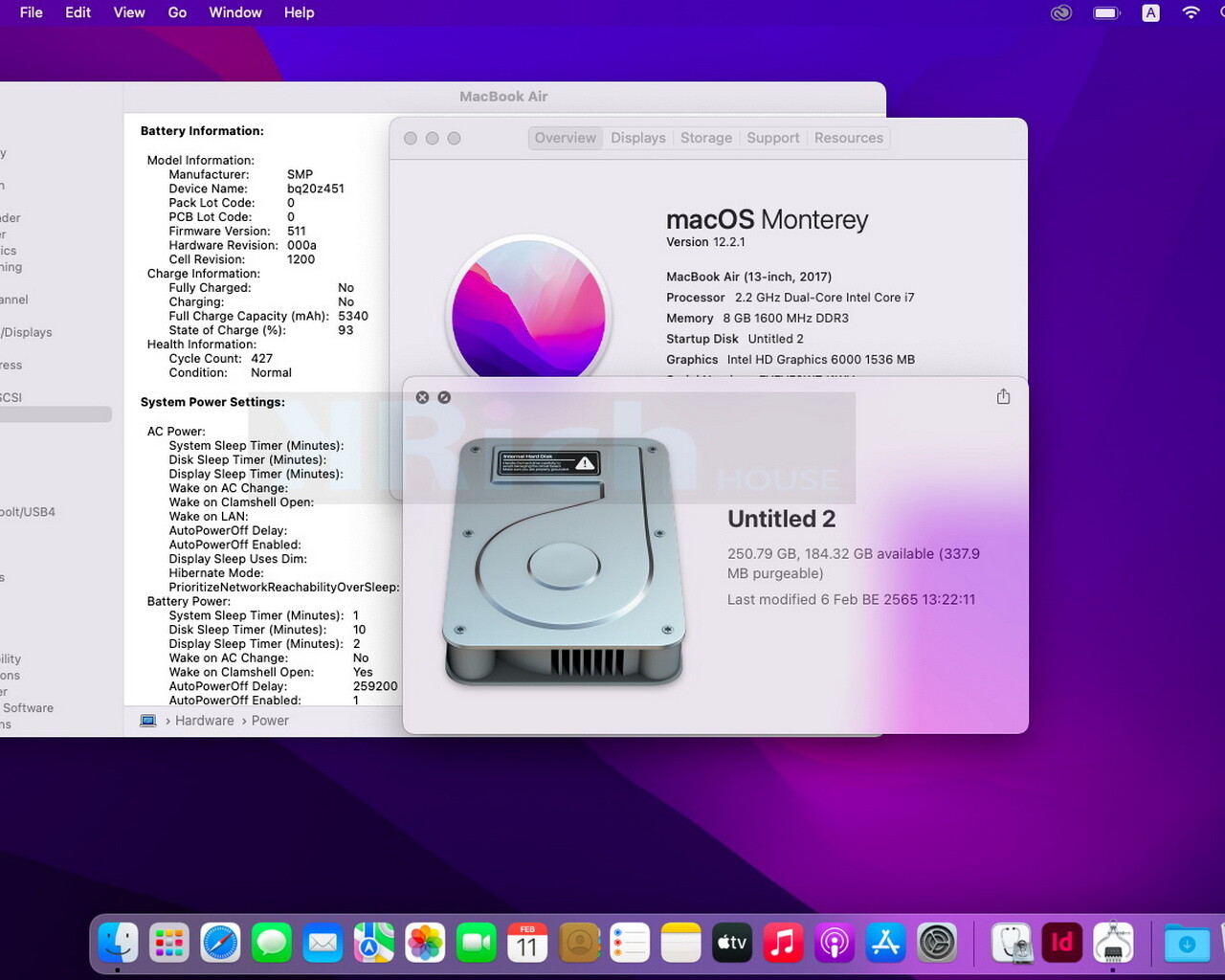Open the Go menu
Image resolution: width=1225 pixels, height=980 pixels.
[178, 12]
